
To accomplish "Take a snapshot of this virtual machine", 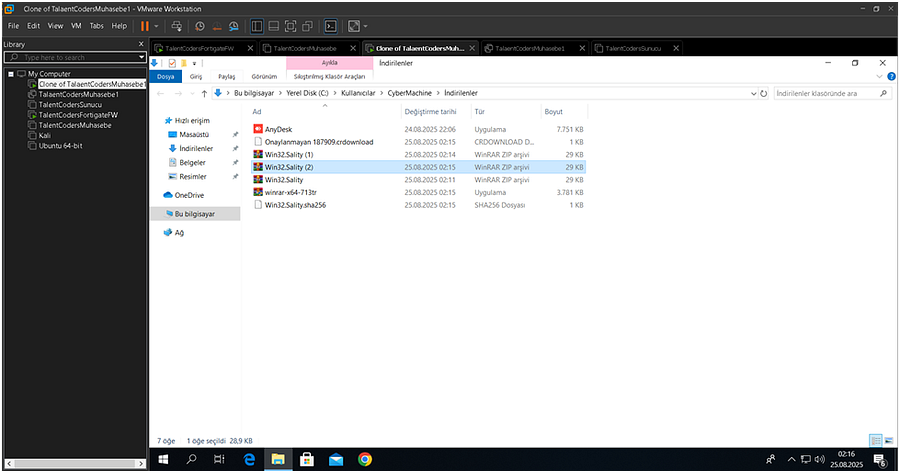I will pyautogui.click(x=200, y=26).
